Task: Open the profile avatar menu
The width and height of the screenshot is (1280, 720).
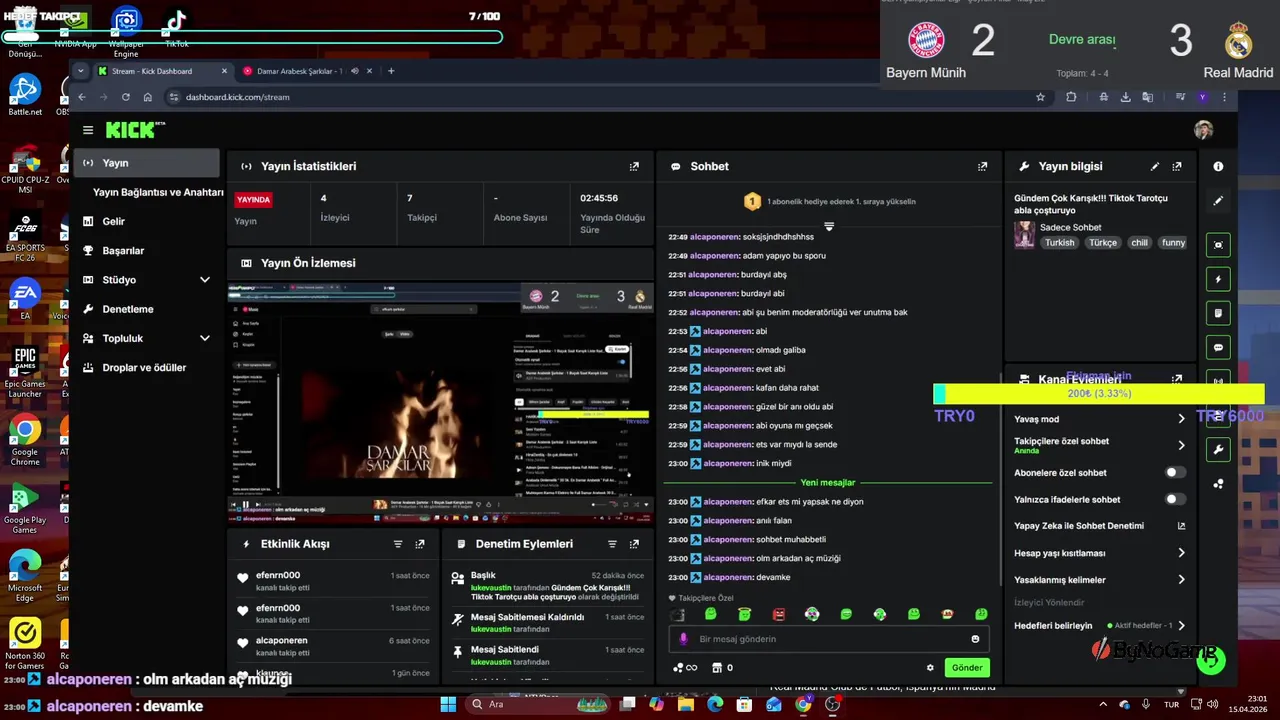Action: 1203,130
